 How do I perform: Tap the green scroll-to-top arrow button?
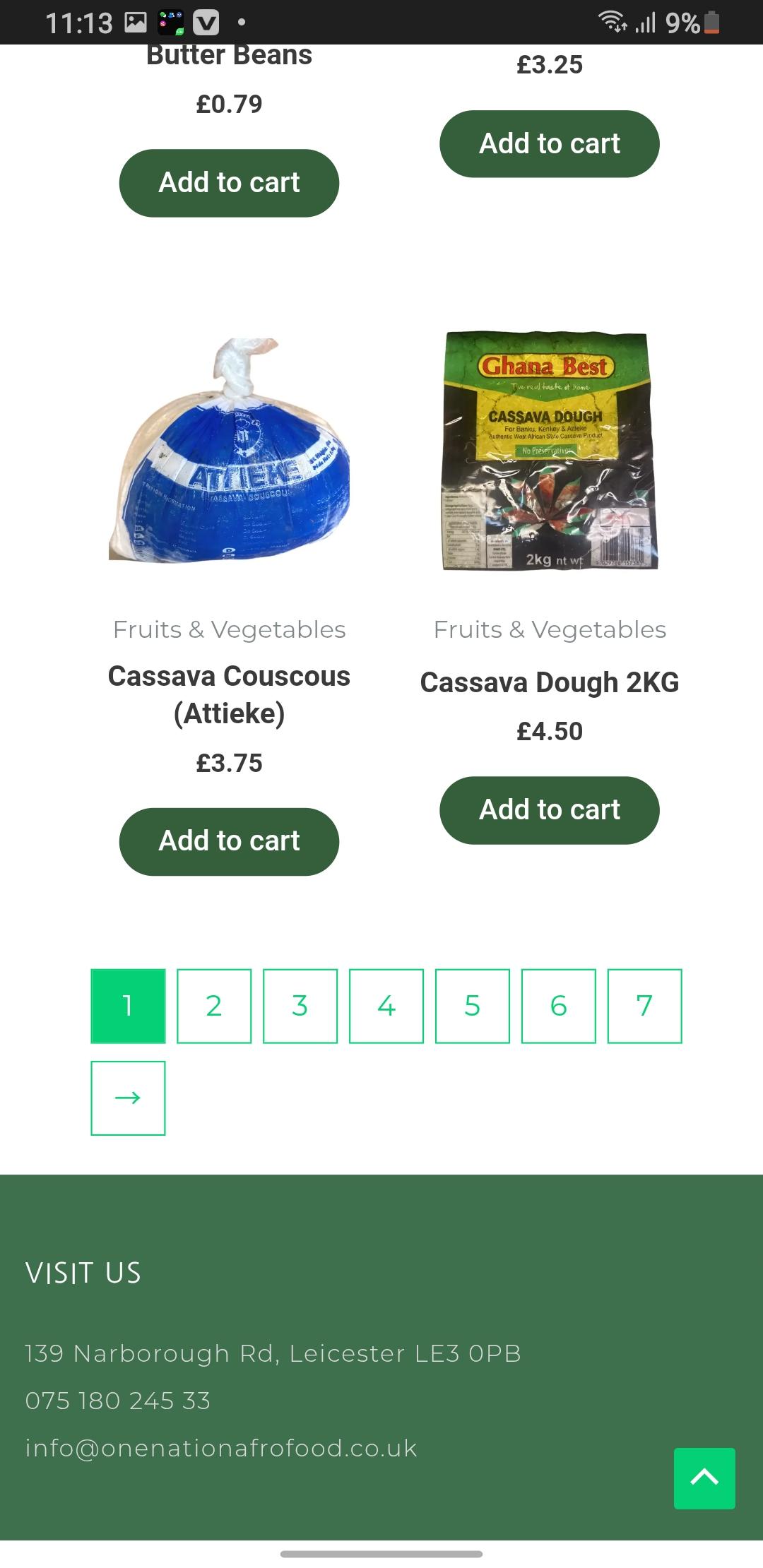point(704,1478)
